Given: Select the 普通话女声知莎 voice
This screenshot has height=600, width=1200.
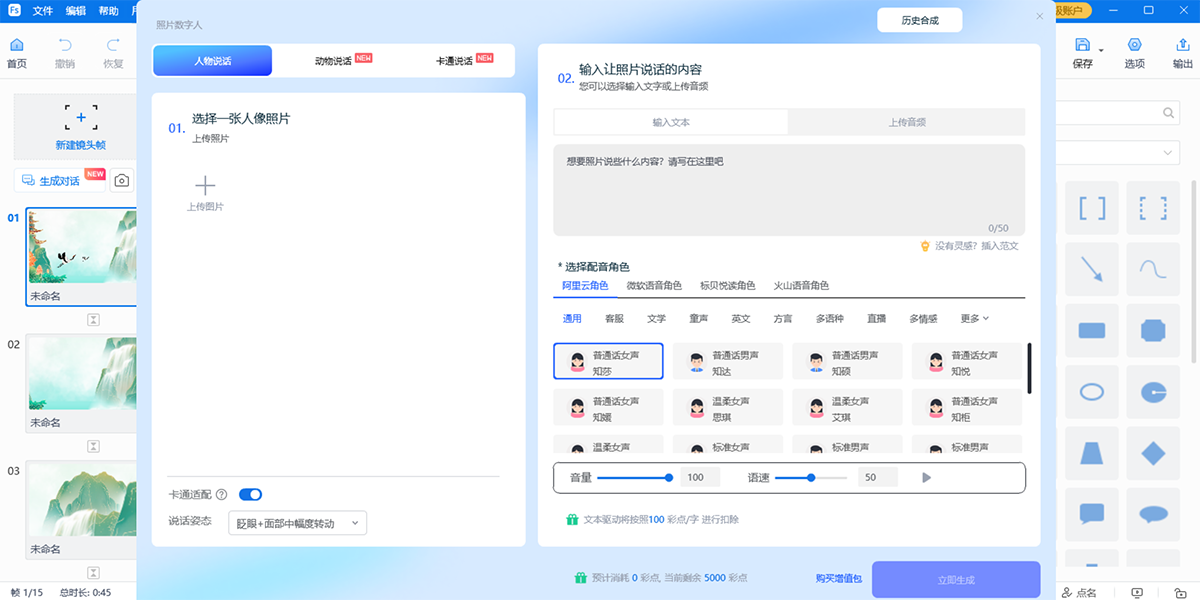Looking at the screenshot, I should (607, 361).
